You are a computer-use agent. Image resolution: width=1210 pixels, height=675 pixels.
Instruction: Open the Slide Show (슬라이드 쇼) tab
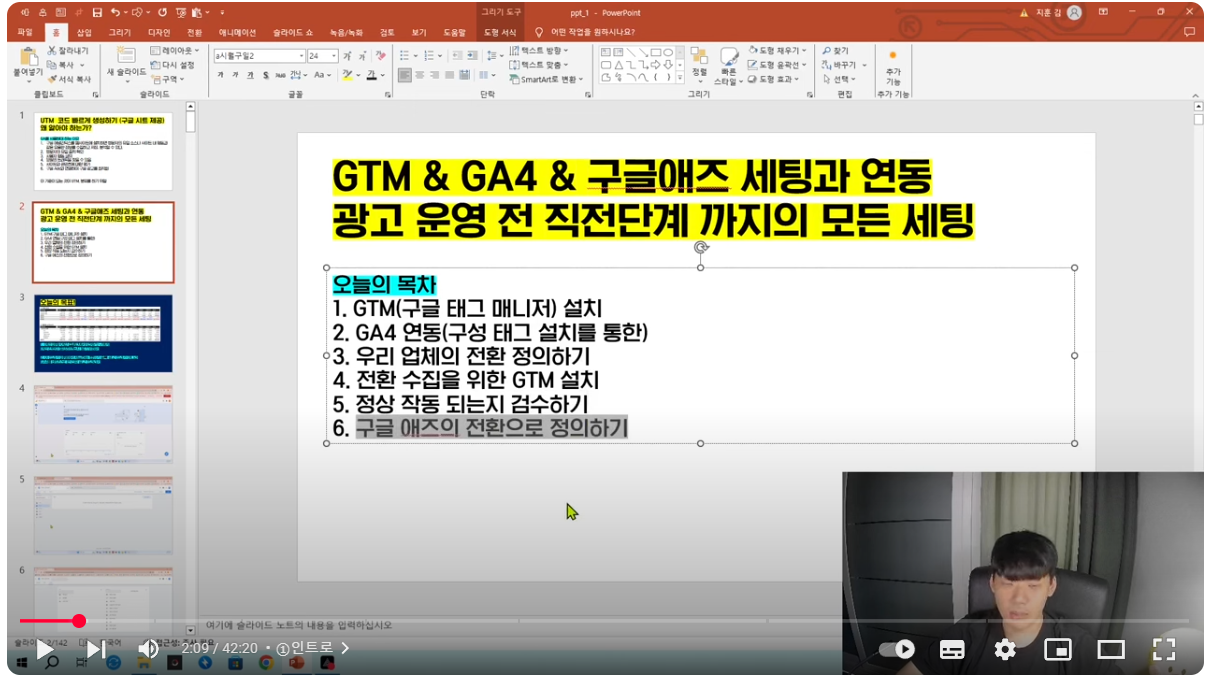pos(293,32)
